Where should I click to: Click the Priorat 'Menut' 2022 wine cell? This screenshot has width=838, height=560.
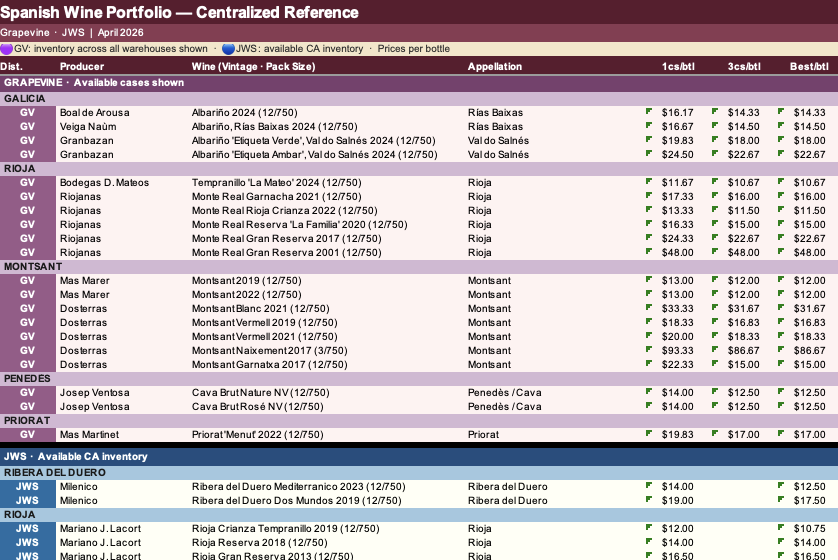click(x=258, y=434)
